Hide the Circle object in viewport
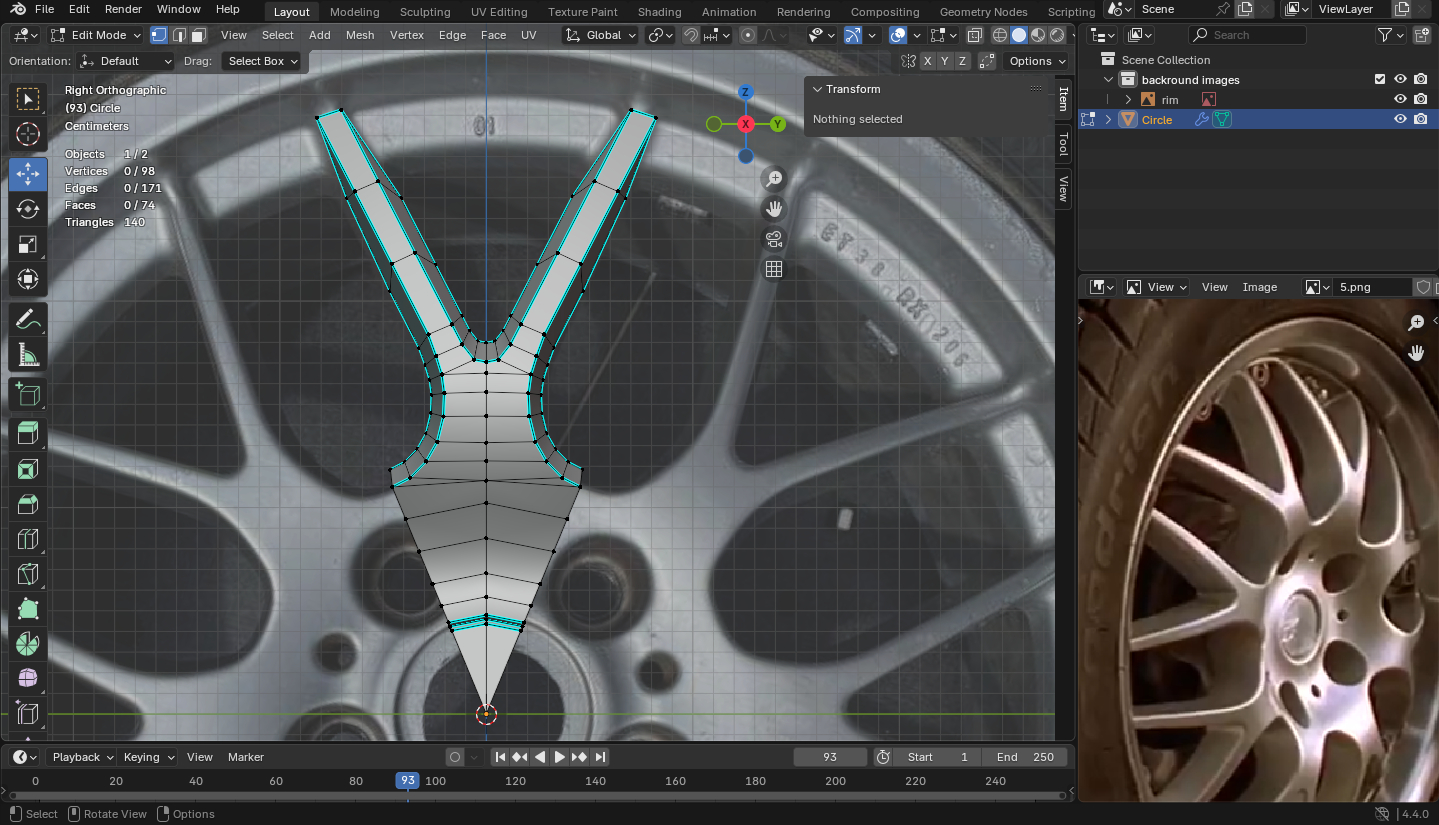1439x825 pixels. (x=1400, y=120)
